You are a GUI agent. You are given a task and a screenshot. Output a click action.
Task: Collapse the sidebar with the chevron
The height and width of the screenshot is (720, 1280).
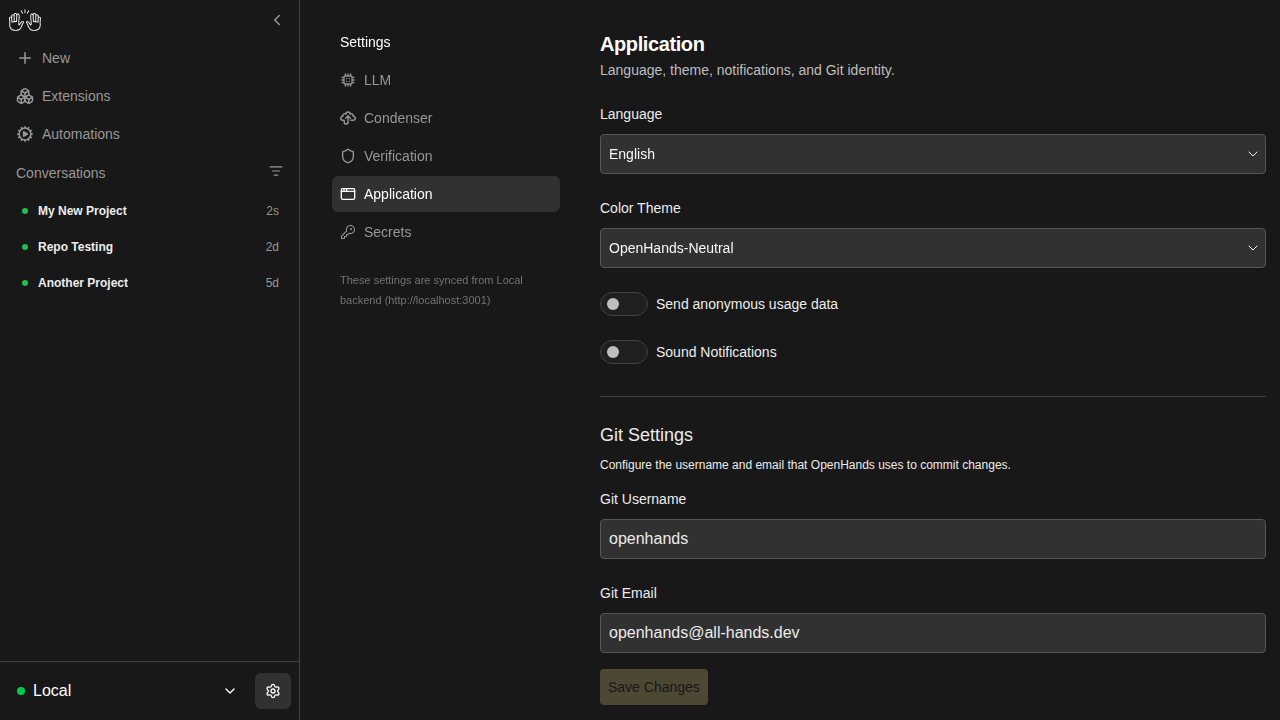tap(277, 20)
